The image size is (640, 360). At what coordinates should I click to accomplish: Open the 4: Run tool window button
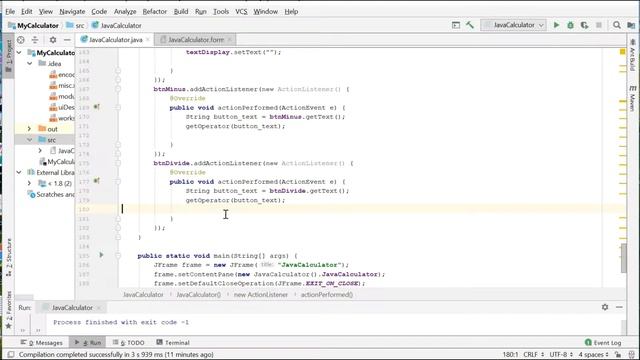(88, 342)
